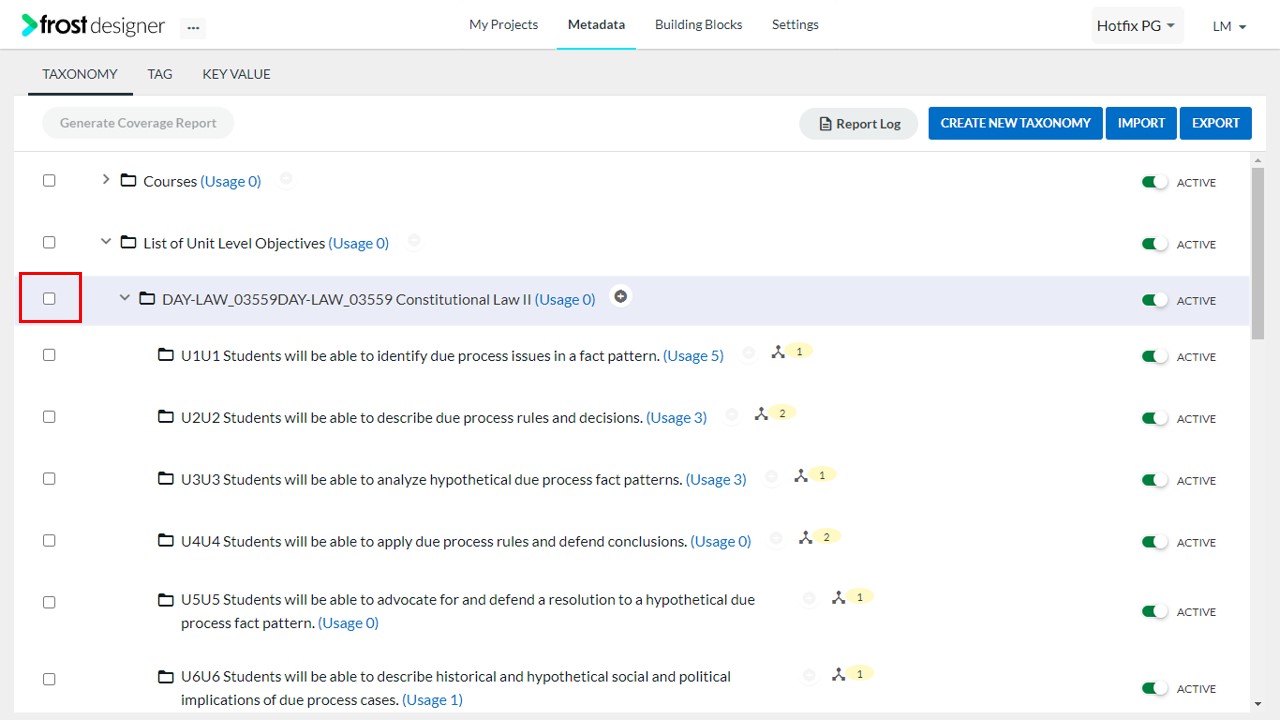
Task: Click the vertical scrollbar of the taxonomy list
Action: pos(1258,254)
